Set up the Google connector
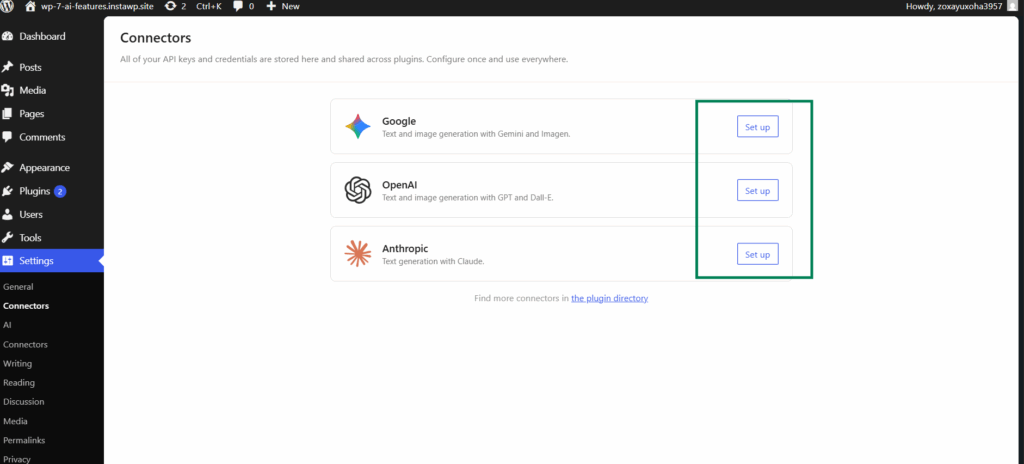 pyautogui.click(x=758, y=127)
